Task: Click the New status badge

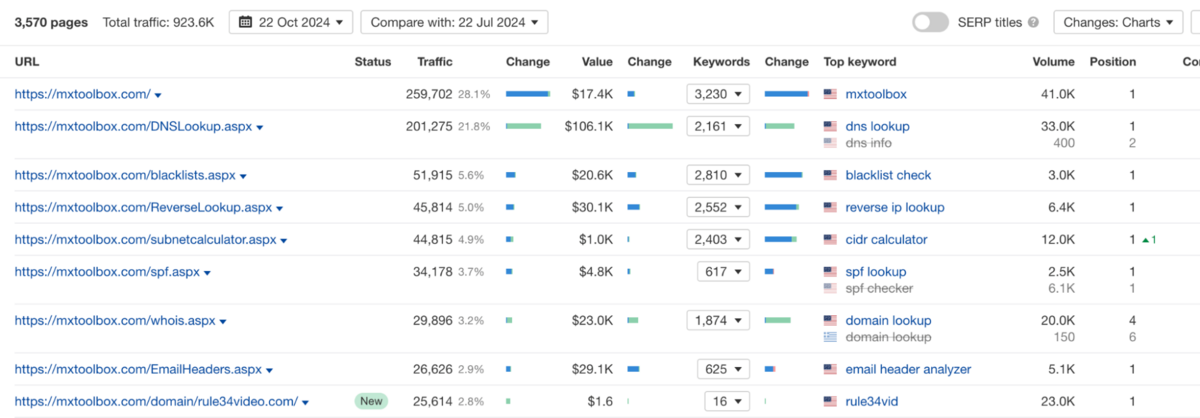Action: tap(370, 401)
